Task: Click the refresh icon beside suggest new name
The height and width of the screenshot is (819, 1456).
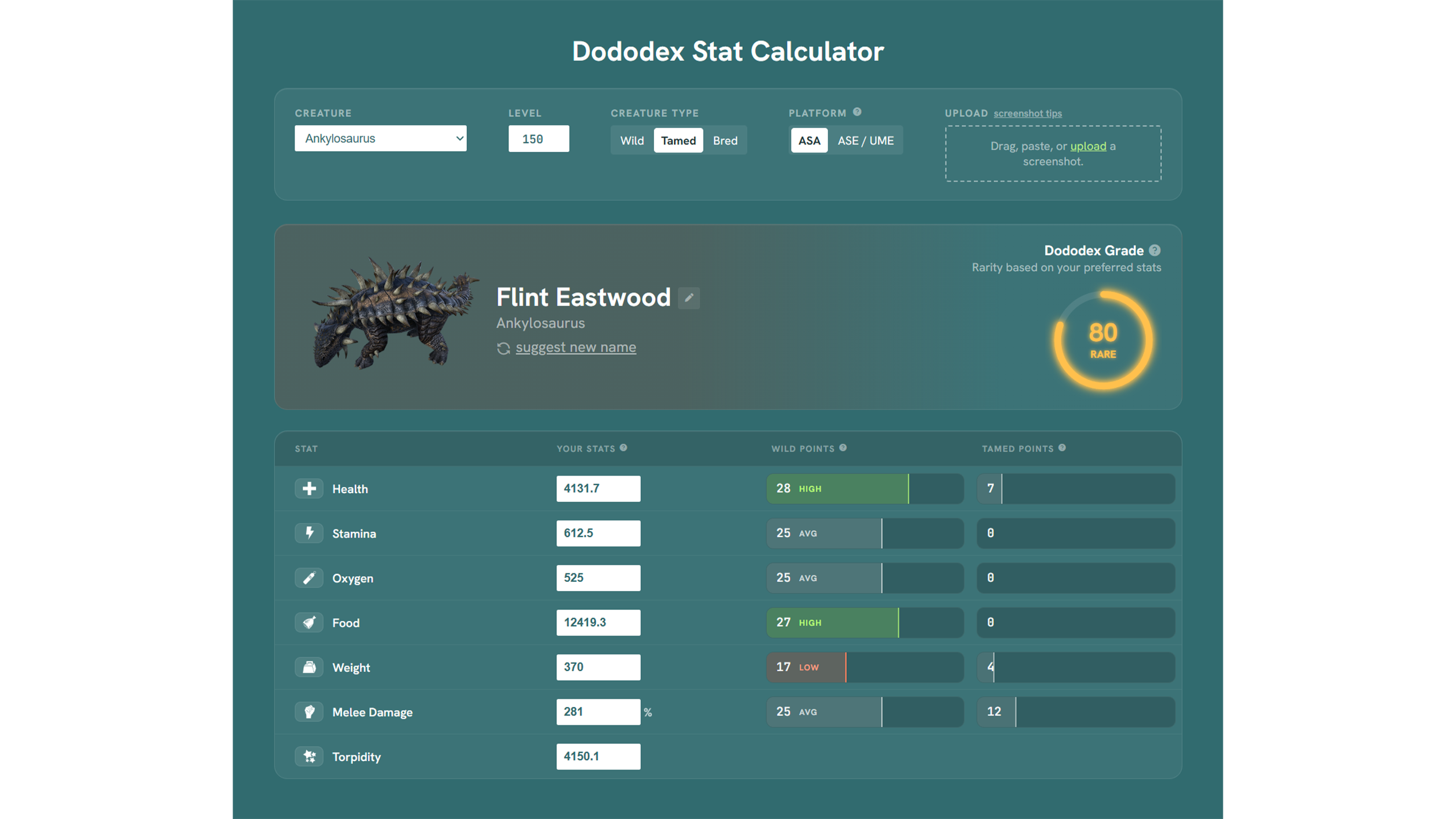Action: pyautogui.click(x=503, y=348)
